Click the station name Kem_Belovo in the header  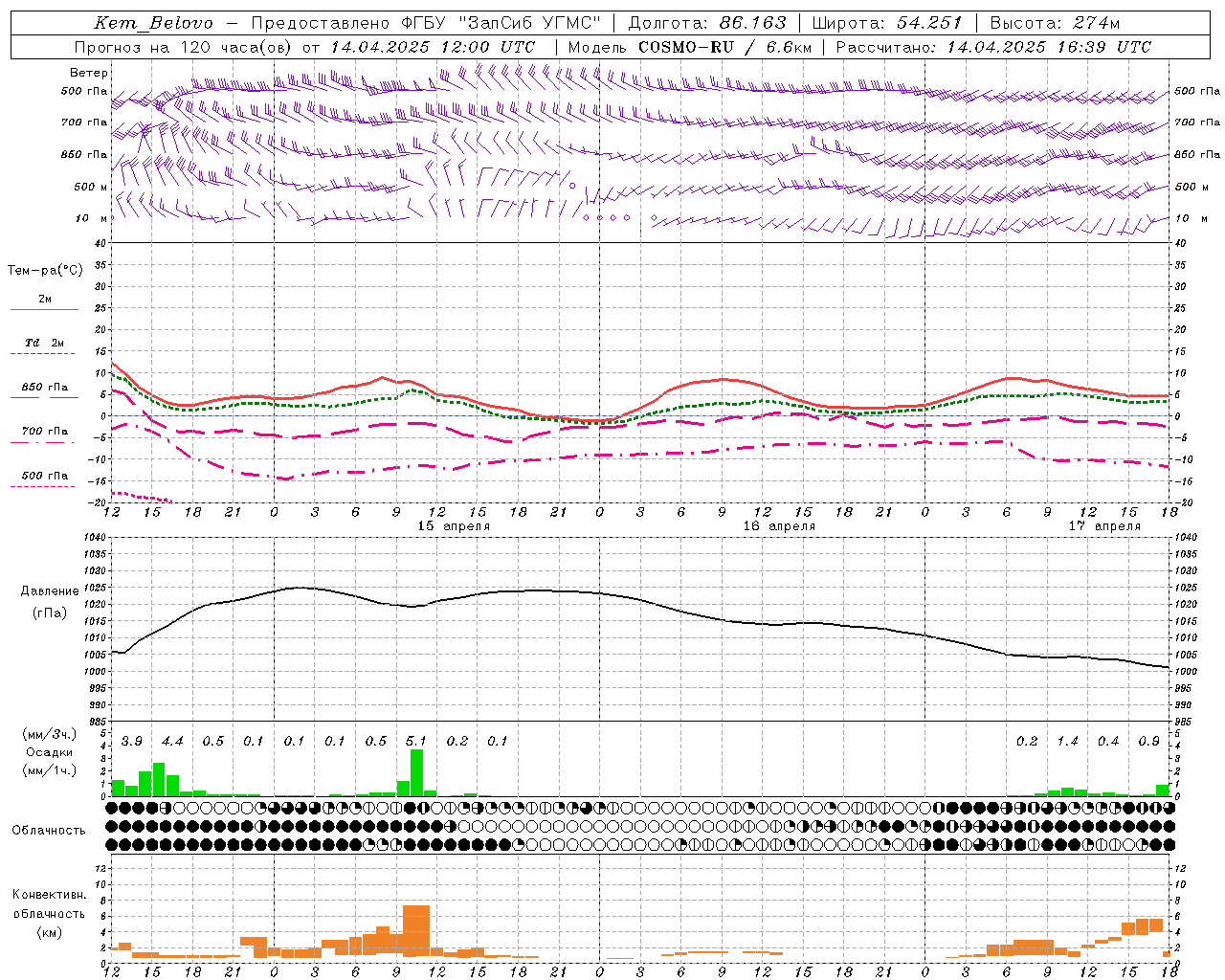[x=153, y=23]
